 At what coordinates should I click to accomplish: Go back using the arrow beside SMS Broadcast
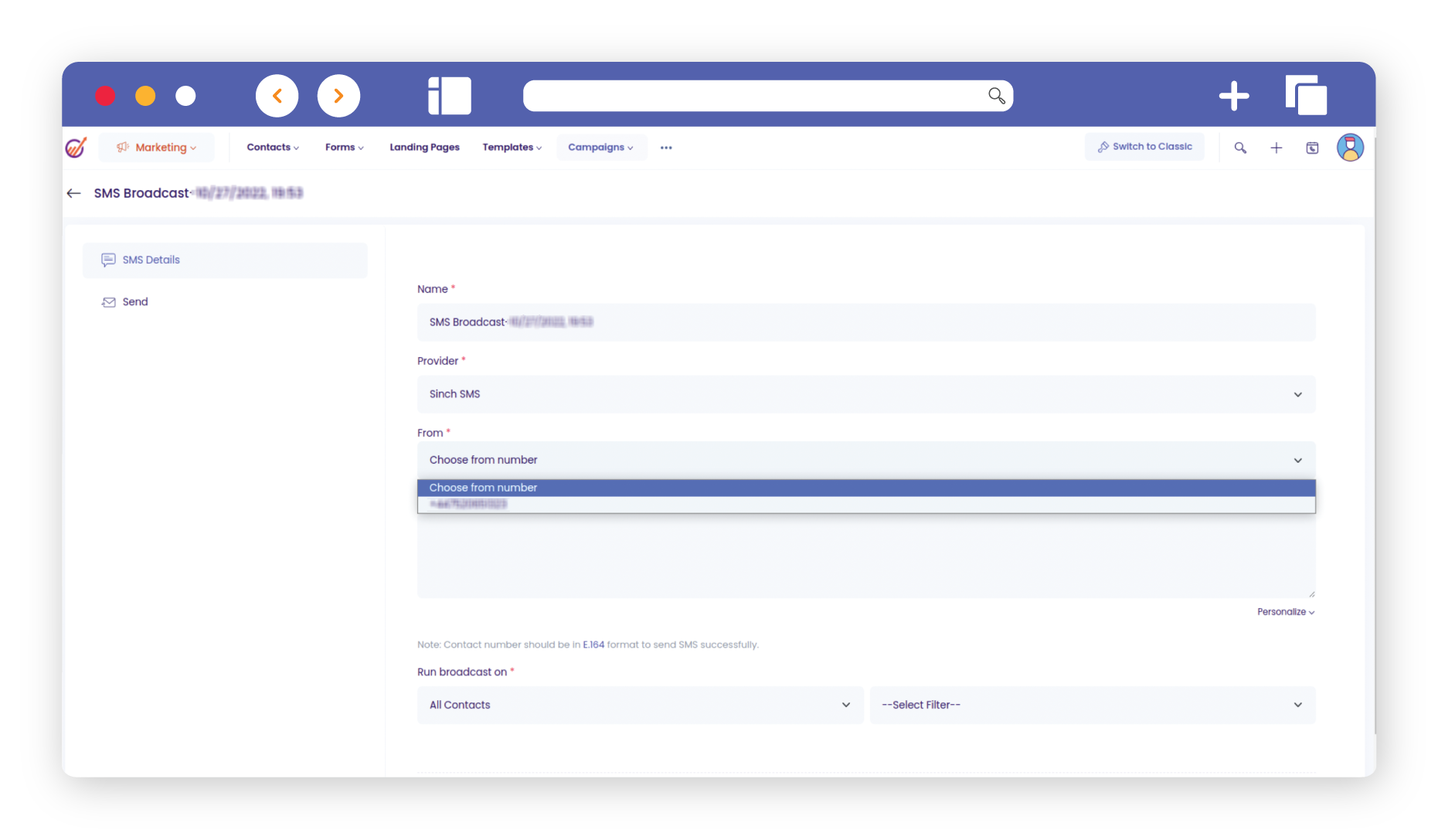[74, 193]
